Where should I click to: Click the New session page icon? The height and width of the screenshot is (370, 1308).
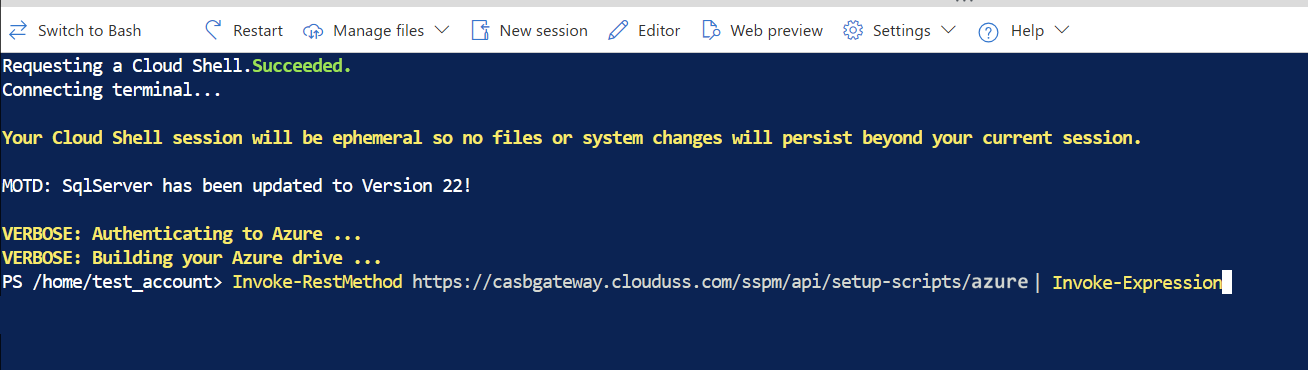click(480, 30)
